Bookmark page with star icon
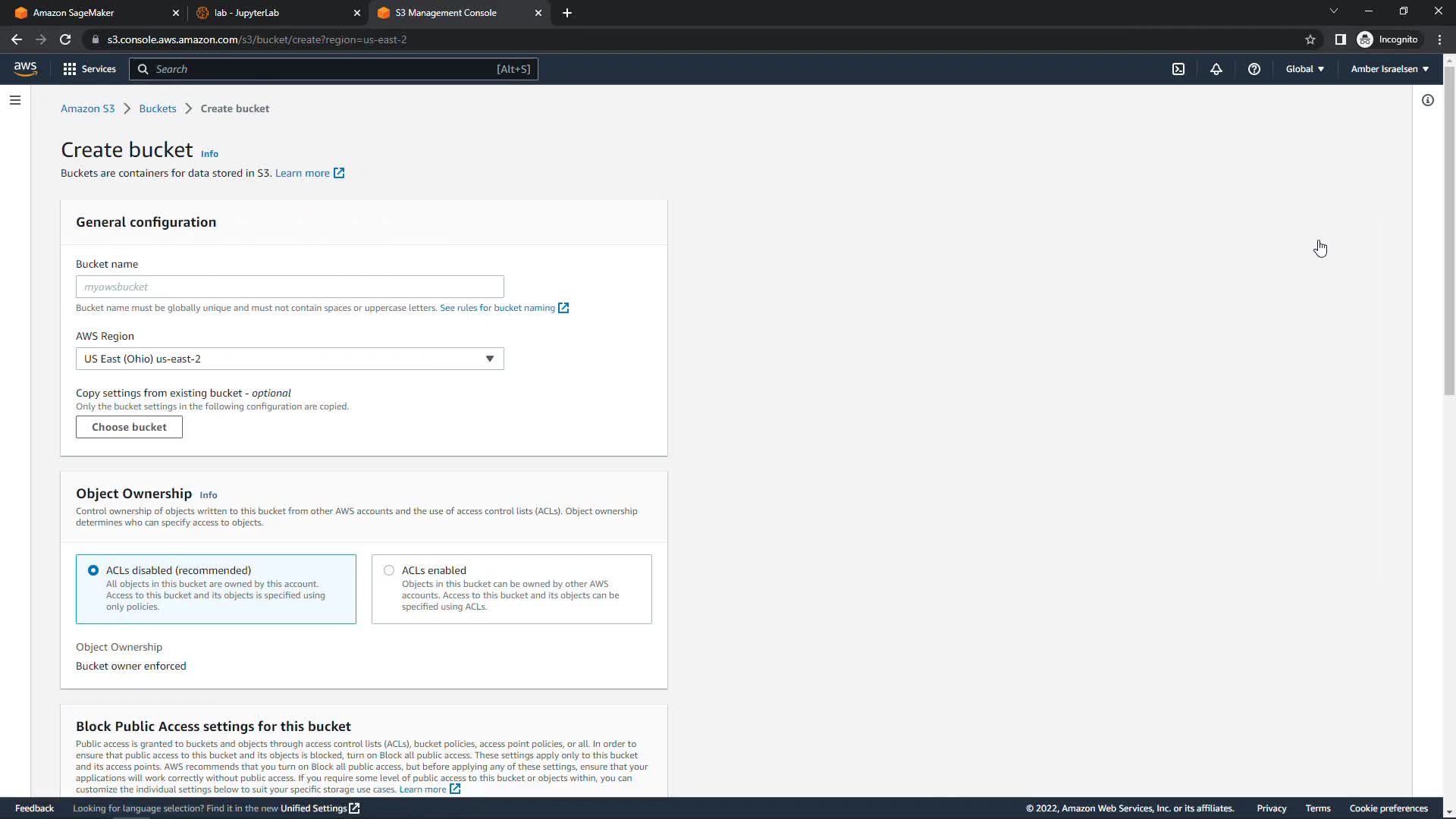 click(1310, 39)
